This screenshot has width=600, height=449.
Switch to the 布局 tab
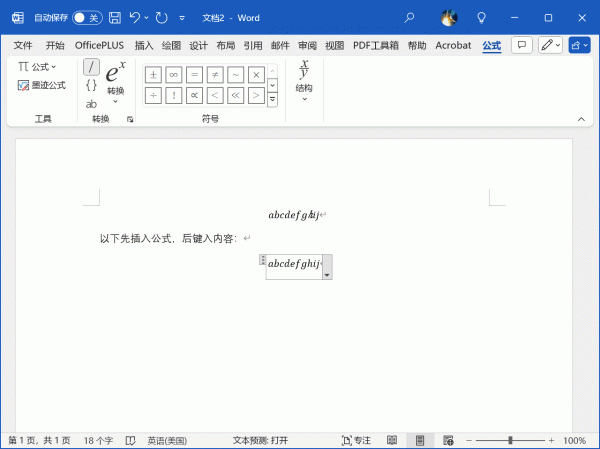(x=225, y=46)
